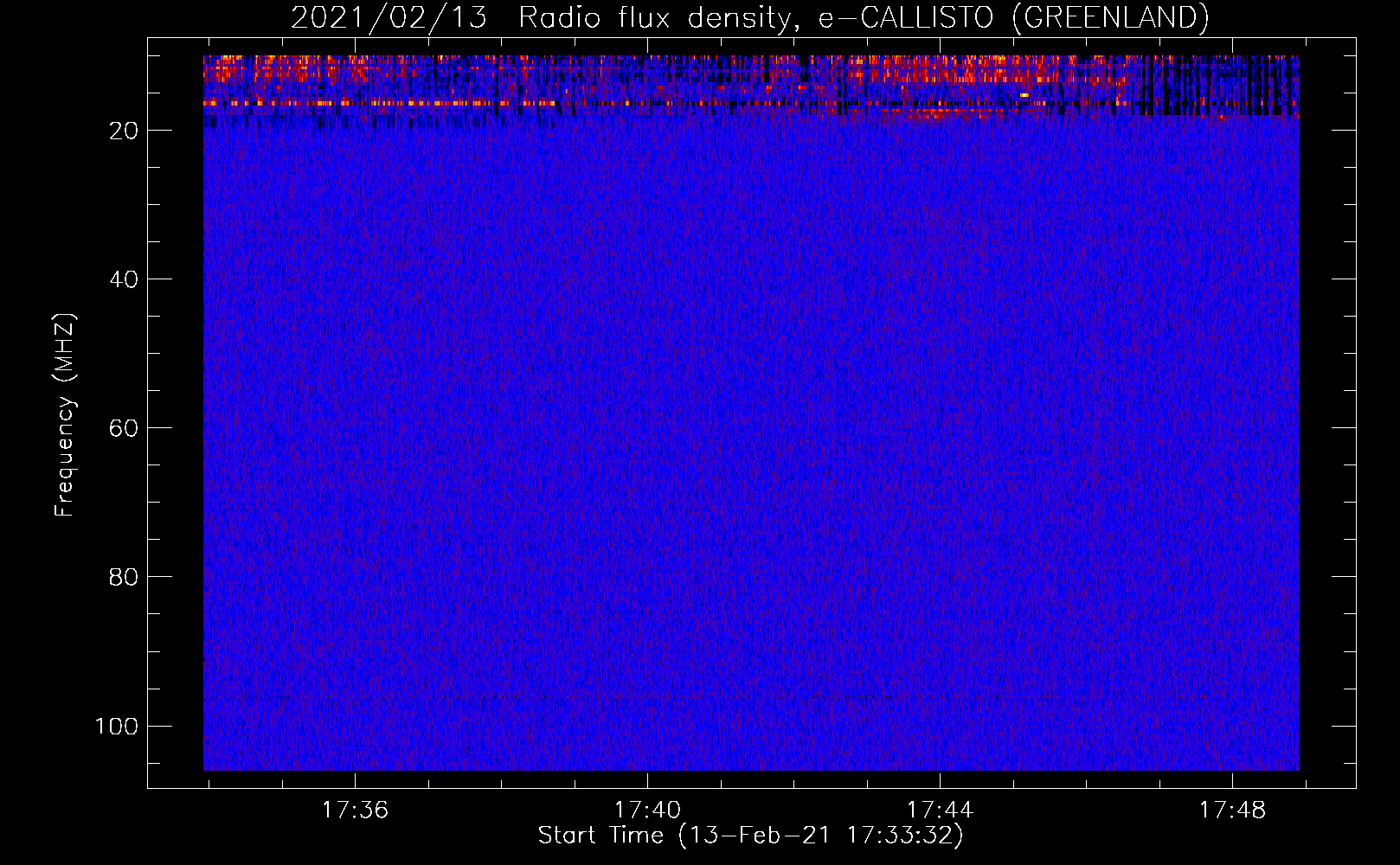The width and height of the screenshot is (1400, 865).
Task: Click the 17:44 time tick label
Action: point(940,811)
